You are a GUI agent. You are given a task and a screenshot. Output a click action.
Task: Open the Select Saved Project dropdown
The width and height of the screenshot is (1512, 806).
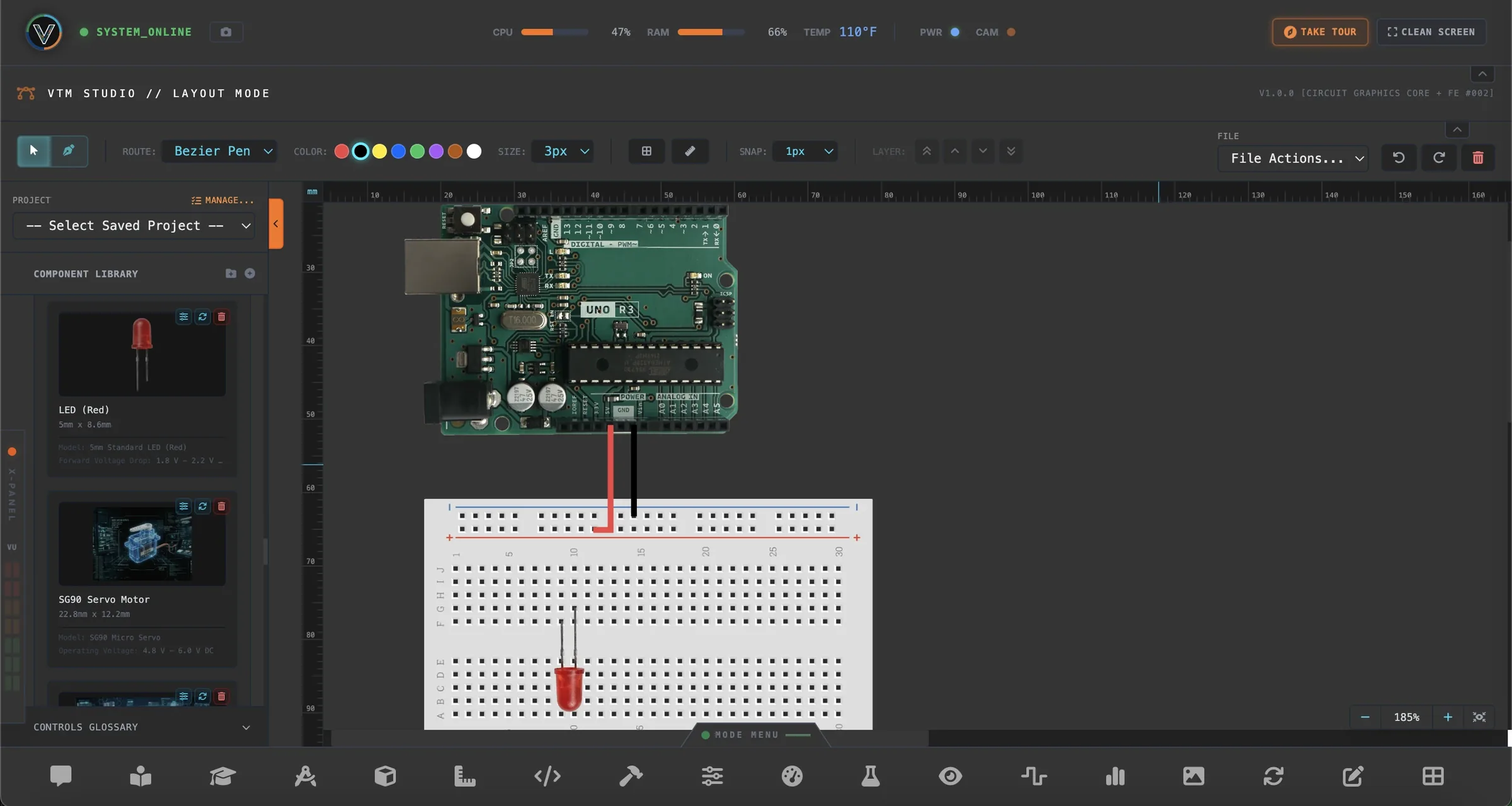[x=134, y=226]
